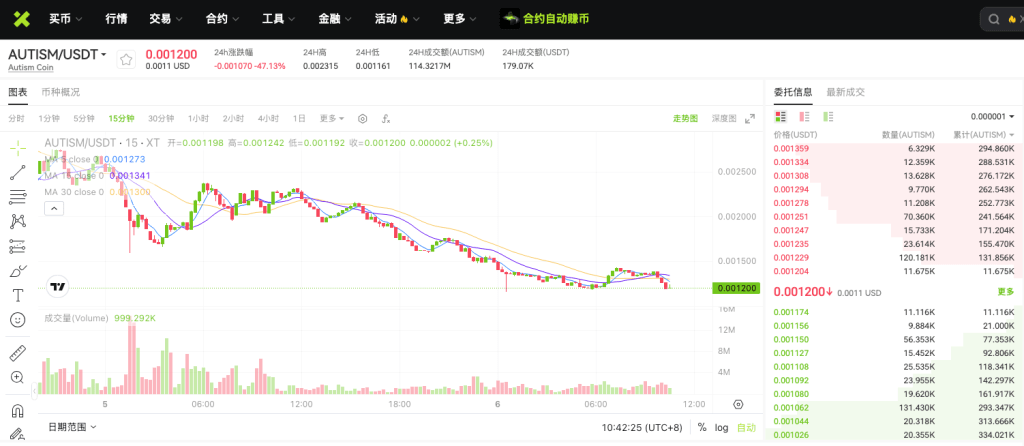Select the ruler measure tool
This screenshot has width=1024, height=446.
click(18, 353)
